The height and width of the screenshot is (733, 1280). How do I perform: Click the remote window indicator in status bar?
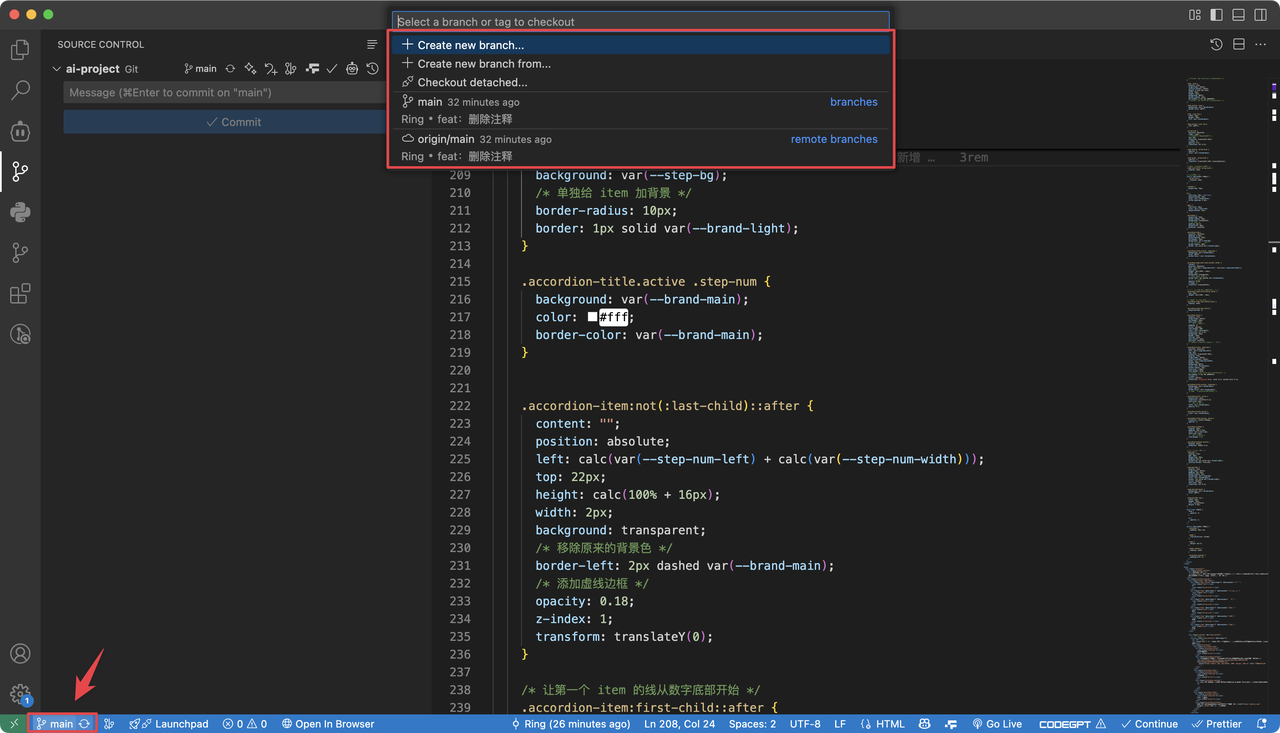(x=14, y=724)
